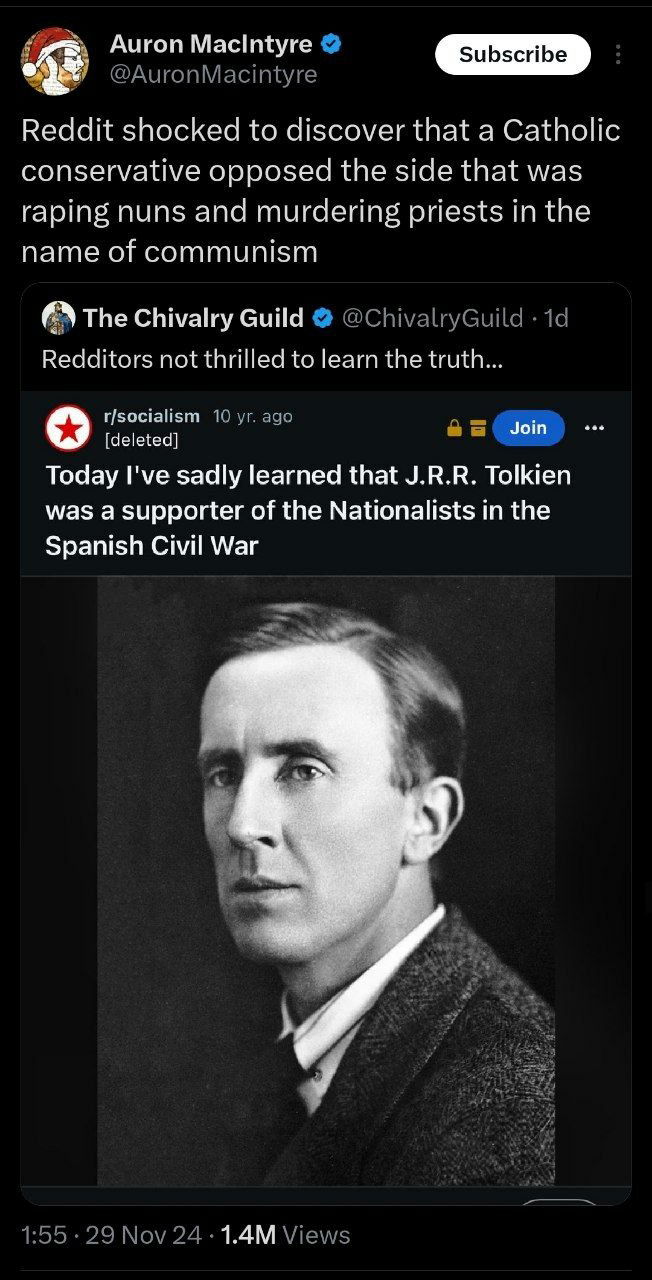Join the r/socialism community

[x=528, y=428]
